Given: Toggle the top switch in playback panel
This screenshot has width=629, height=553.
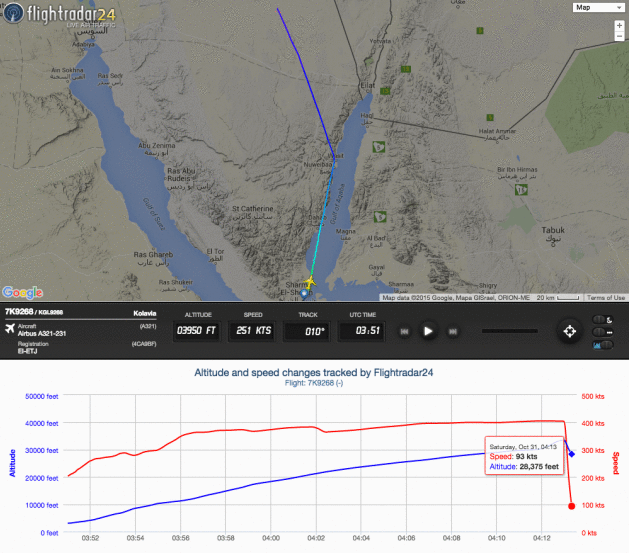Looking at the screenshot, I should point(602,317).
